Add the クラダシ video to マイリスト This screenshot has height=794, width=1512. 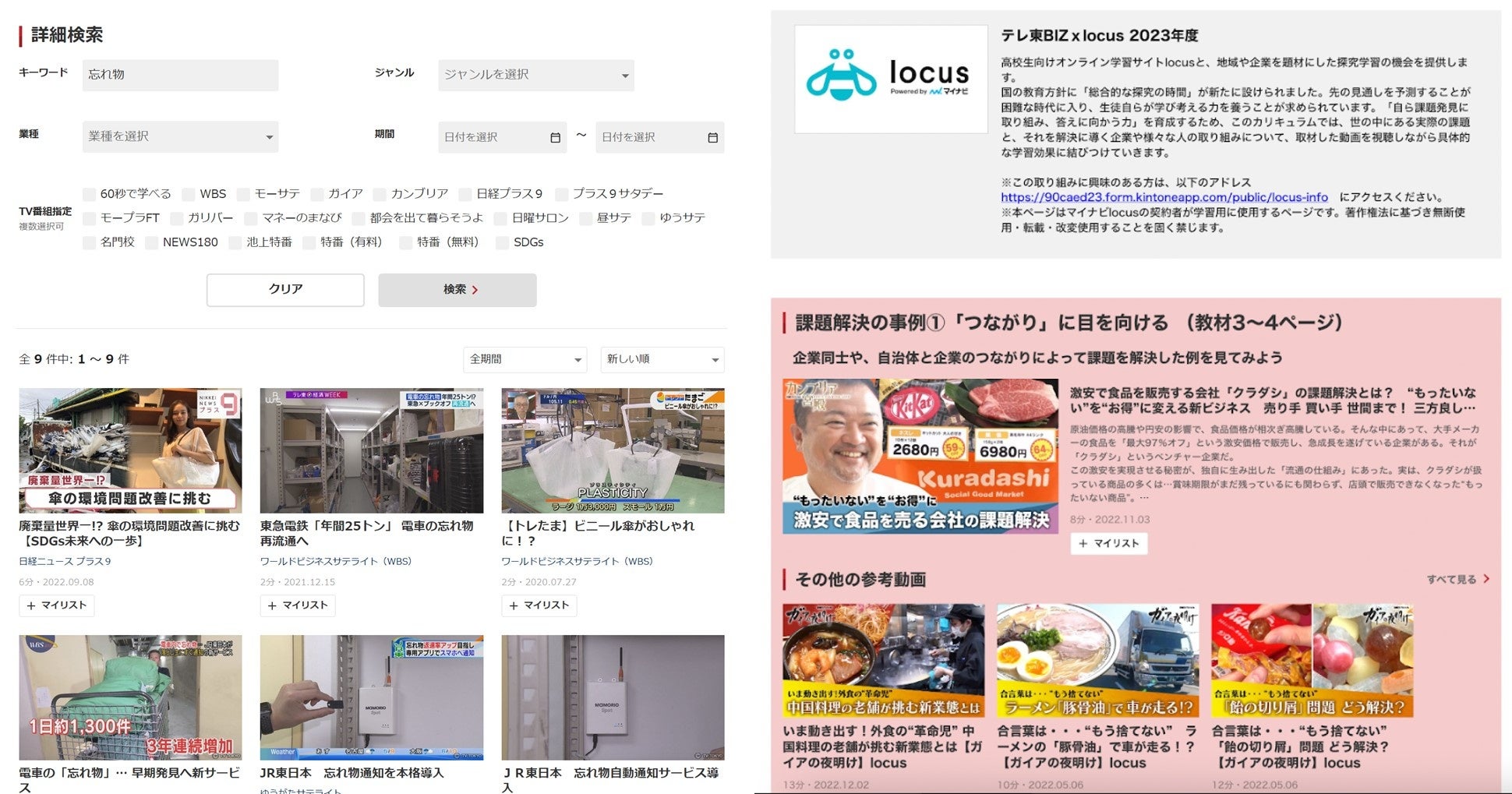[x=1109, y=543]
